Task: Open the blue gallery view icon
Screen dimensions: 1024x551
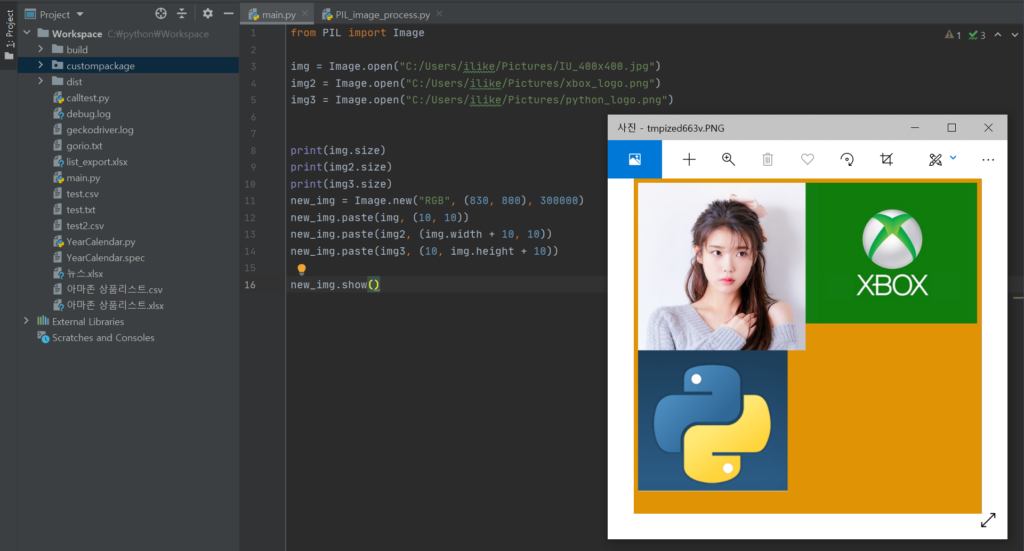Action: (x=634, y=160)
